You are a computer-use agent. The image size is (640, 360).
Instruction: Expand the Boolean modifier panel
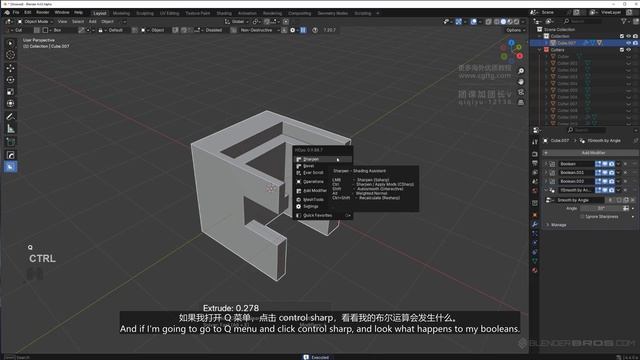546,164
